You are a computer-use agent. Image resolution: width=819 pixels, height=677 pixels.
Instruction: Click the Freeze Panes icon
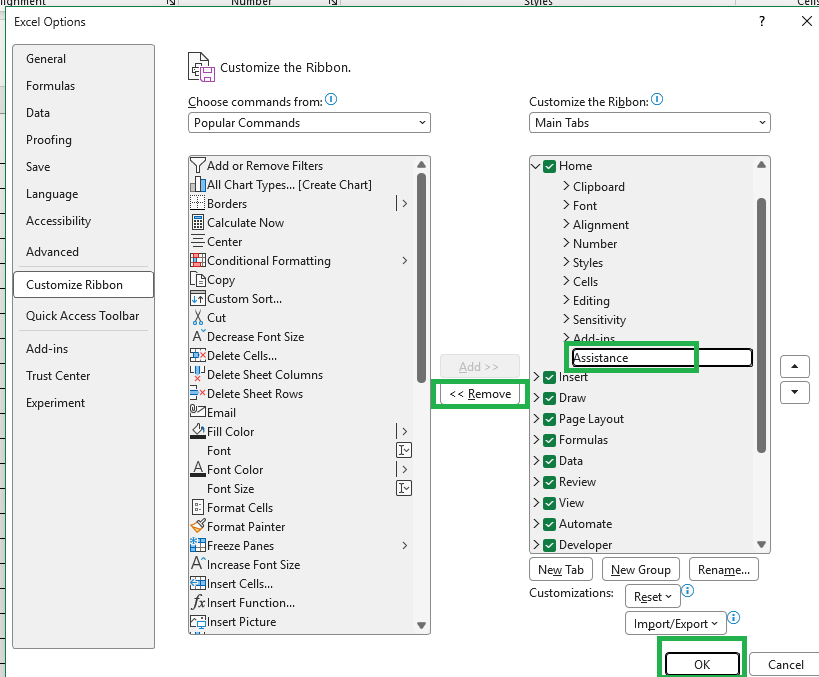click(x=197, y=545)
